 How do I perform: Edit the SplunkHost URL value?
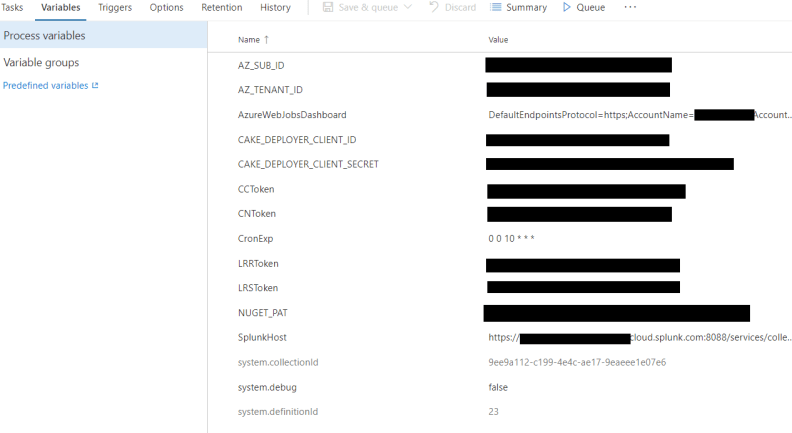(x=640, y=338)
